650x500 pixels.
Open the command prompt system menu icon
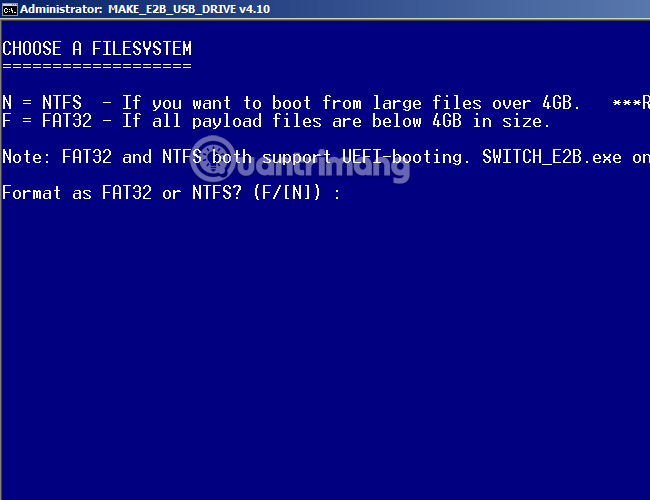point(10,9)
